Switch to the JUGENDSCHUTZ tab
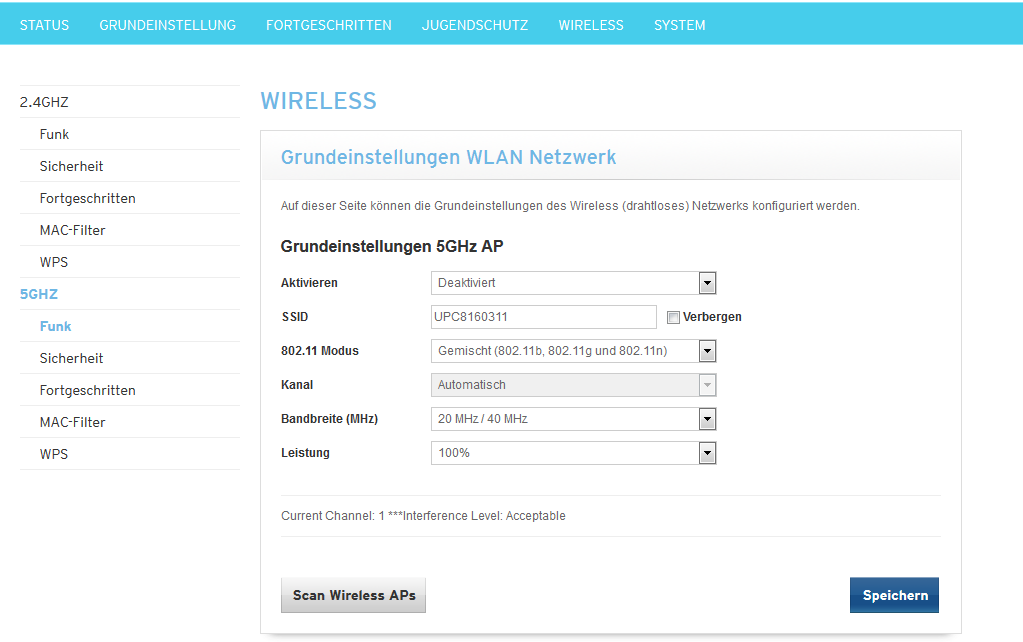 474,25
